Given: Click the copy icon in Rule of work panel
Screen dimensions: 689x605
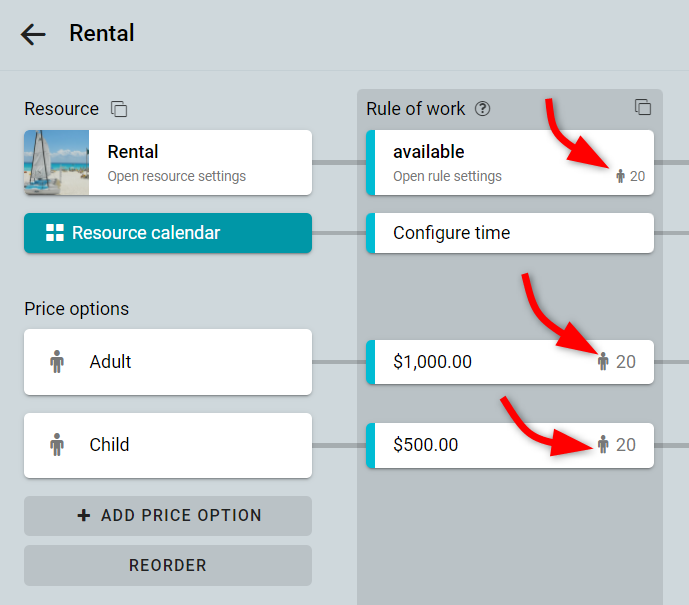Looking at the screenshot, I should pyautogui.click(x=643, y=107).
